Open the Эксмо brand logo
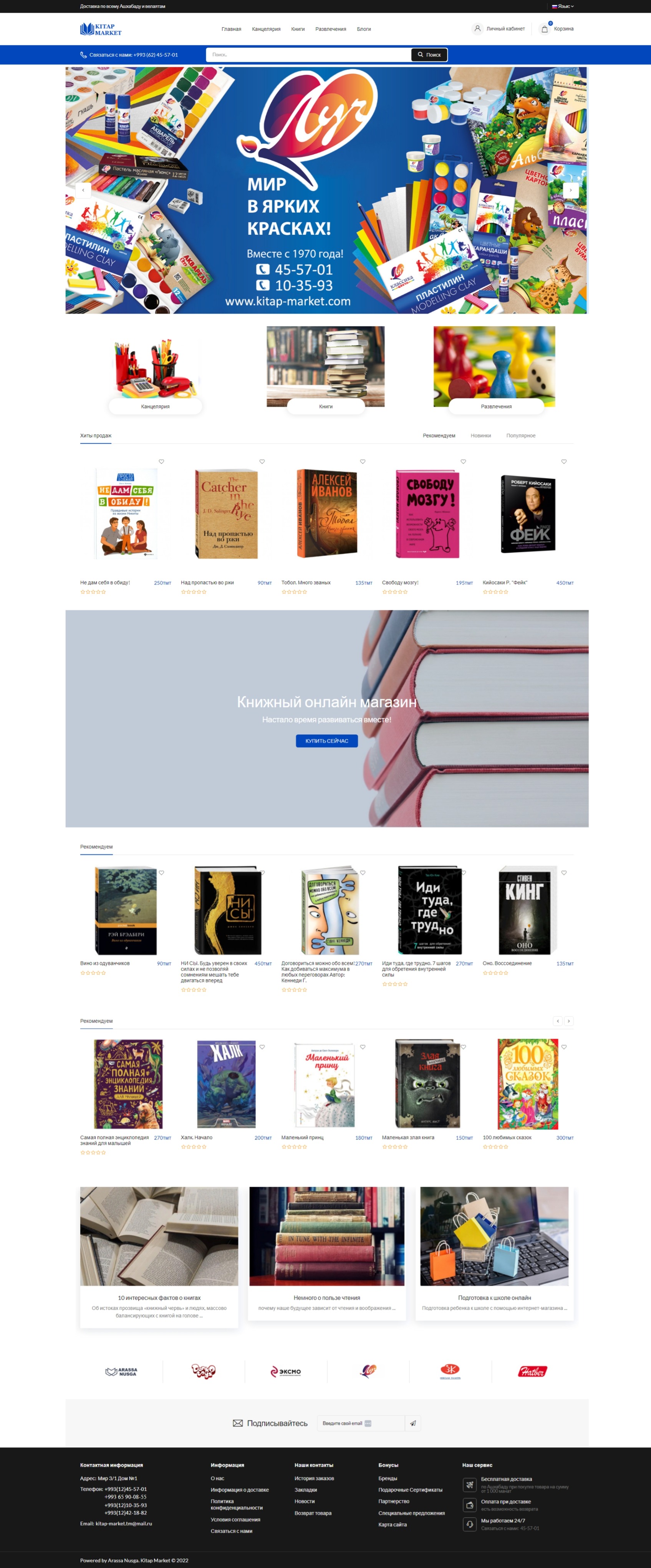 [286, 1371]
